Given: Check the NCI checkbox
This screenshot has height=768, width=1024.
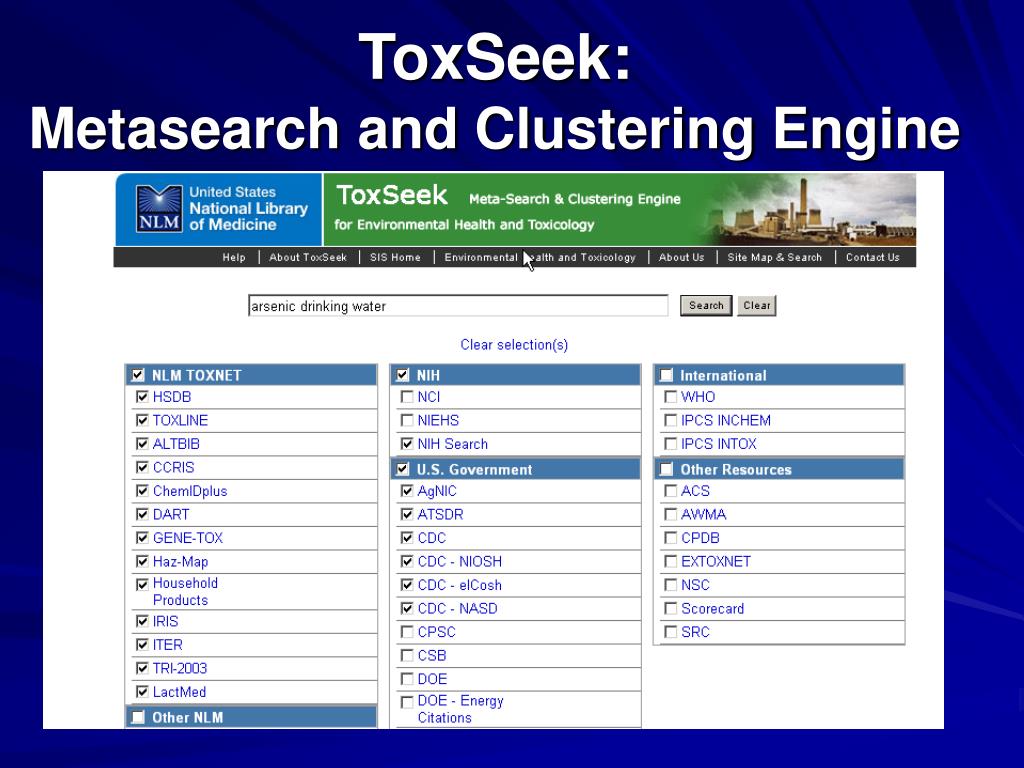Looking at the screenshot, I should tap(407, 396).
